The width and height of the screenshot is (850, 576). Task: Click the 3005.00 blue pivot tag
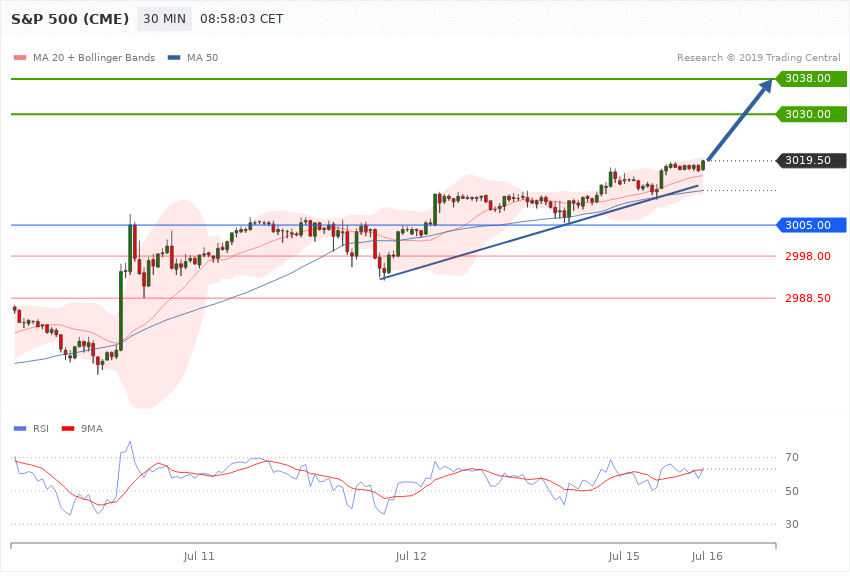812,225
